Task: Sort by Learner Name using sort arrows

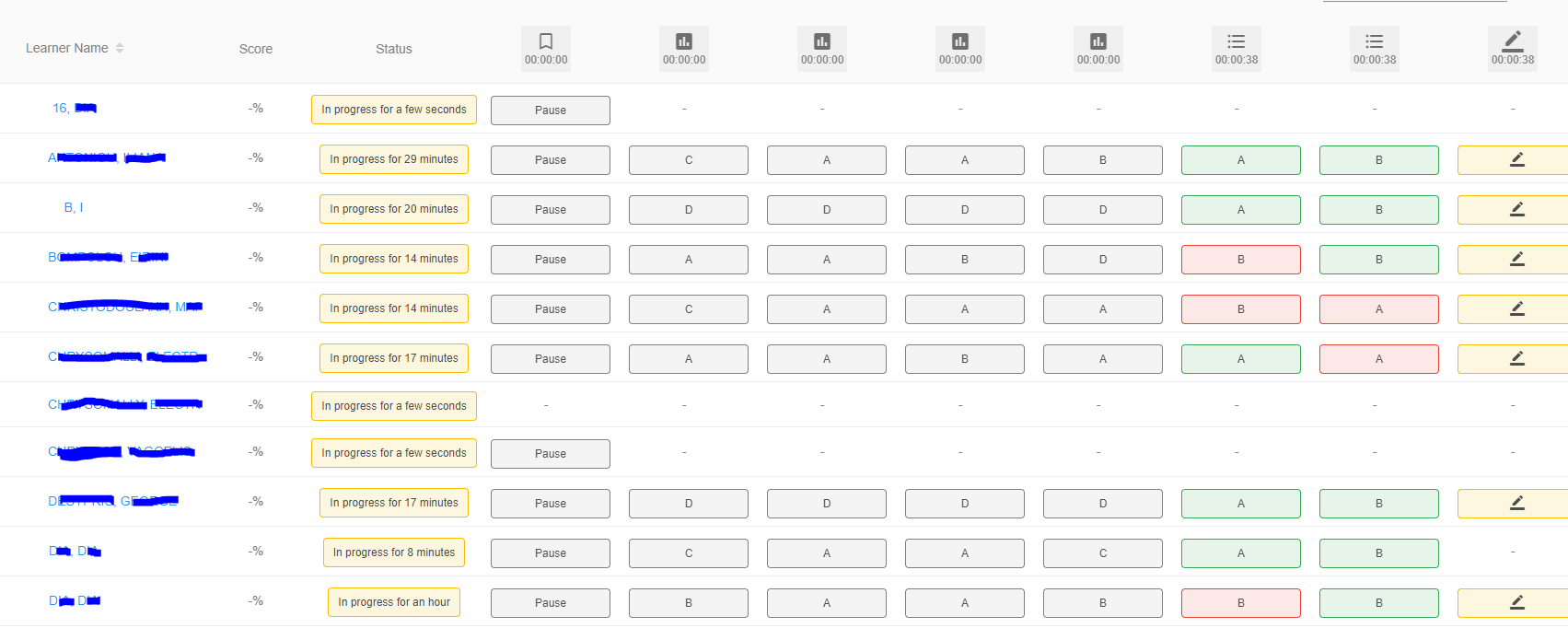Action: point(120,48)
